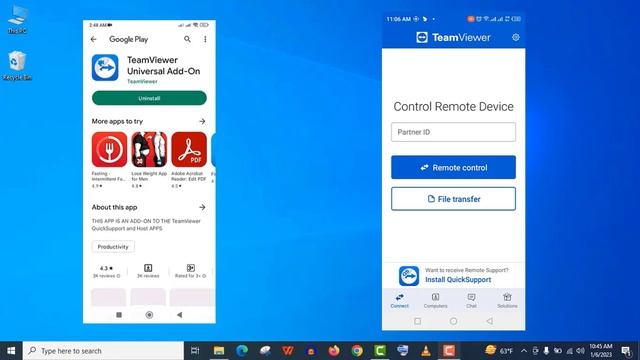The height and width of the screenshot is (360, 640).
Task: Open VLC media player from taskbar
Action: [426, 351]
